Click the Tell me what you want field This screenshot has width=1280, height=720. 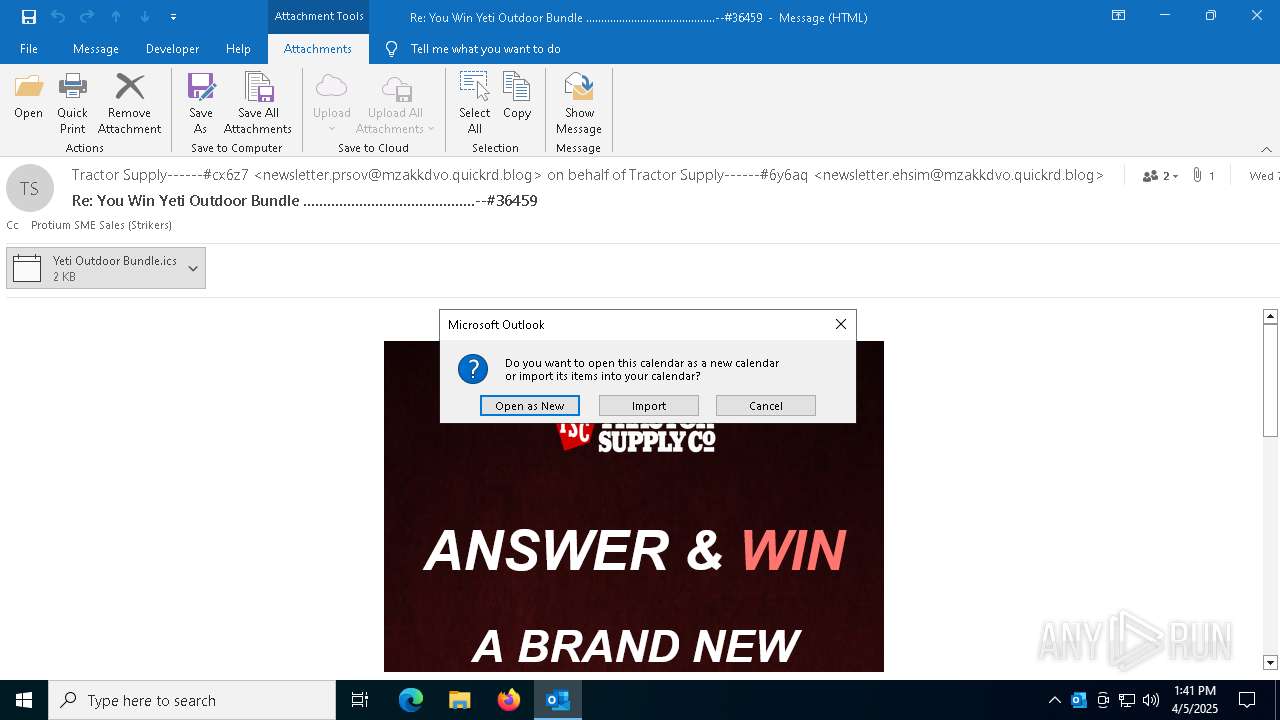click(x=485, y=49)
